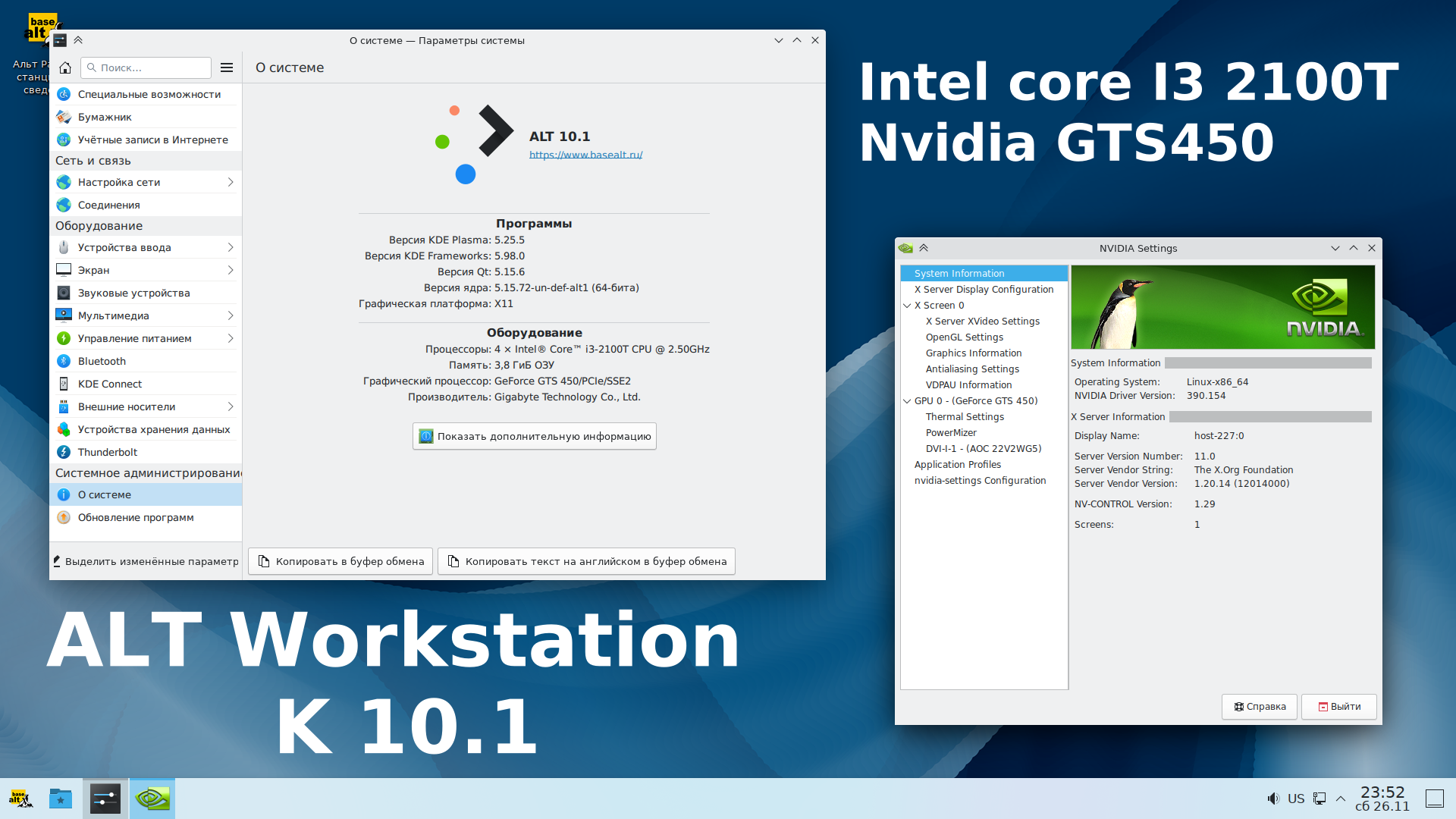Visit the basealt.ru link
The height and width of the screenshot is (819, 1456).
pyautogui.click(x=585, y=154)
